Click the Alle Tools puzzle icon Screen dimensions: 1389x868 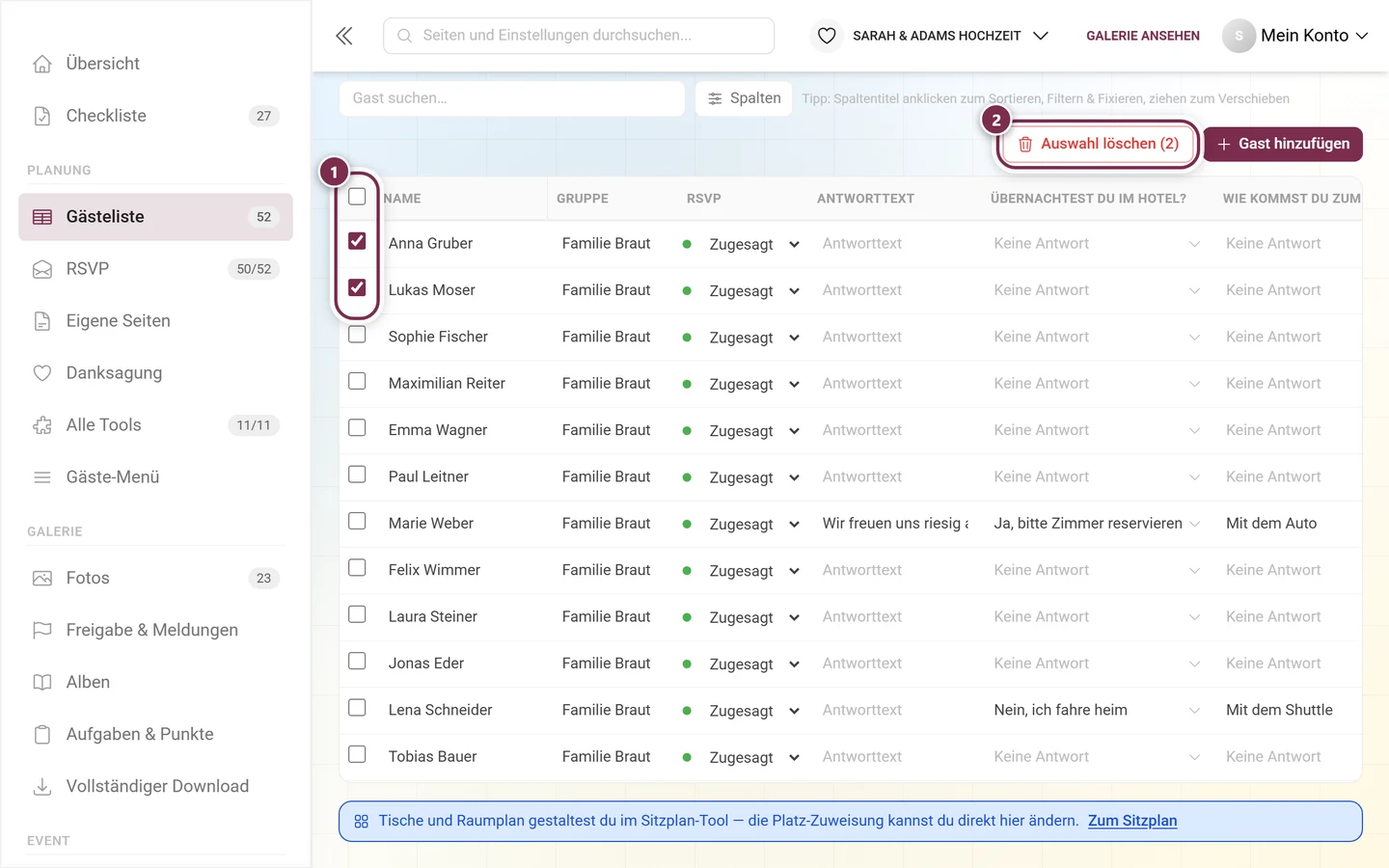(x=42, y=425)
